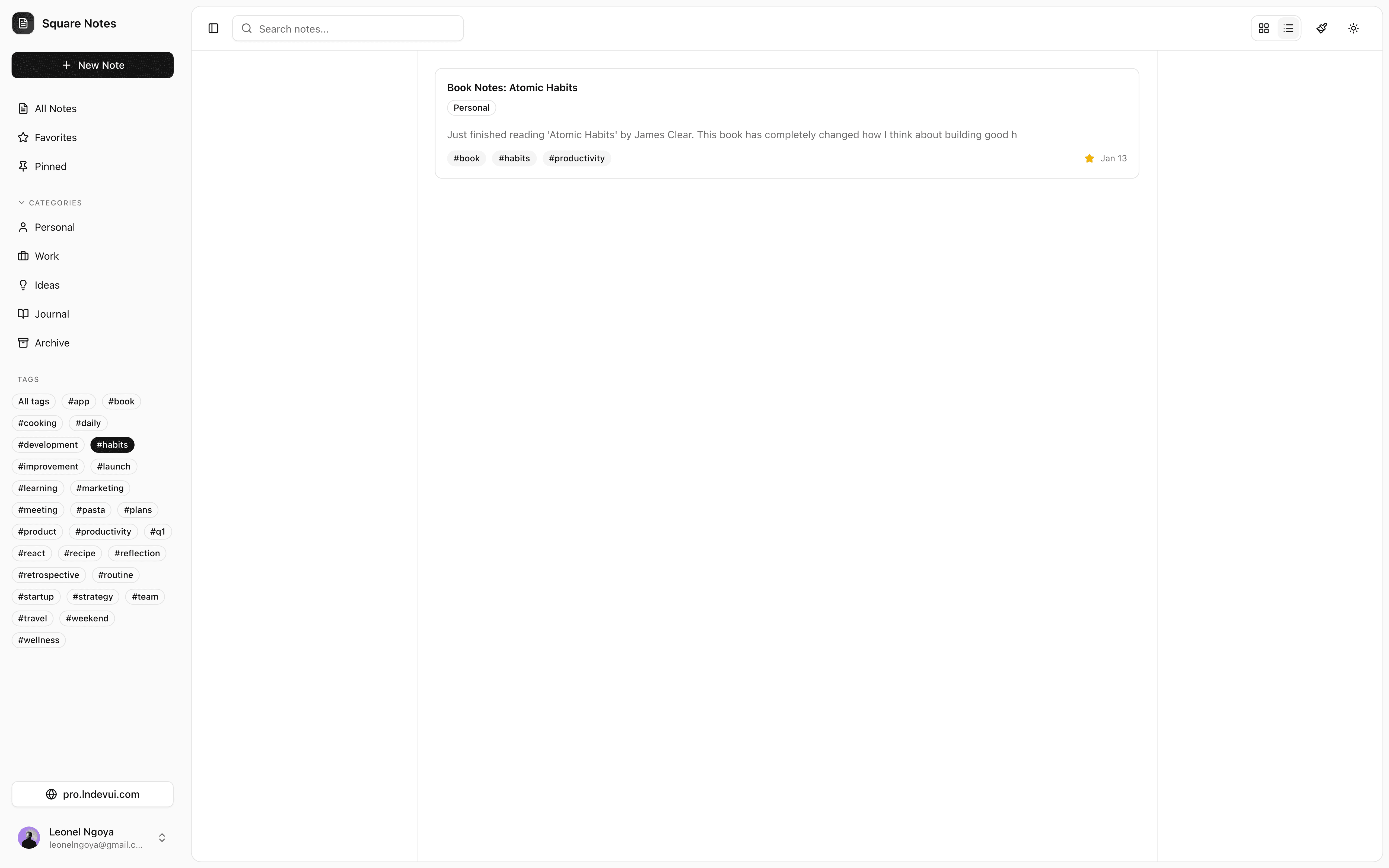Select the Personal category
This screenshot has height=868, width=1389.
93,227
